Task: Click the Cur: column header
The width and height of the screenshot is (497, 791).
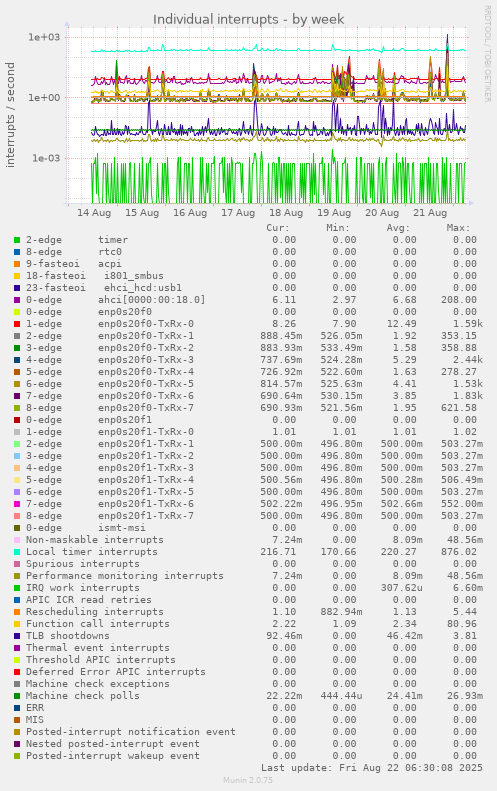Action: [x=278, y=228]
